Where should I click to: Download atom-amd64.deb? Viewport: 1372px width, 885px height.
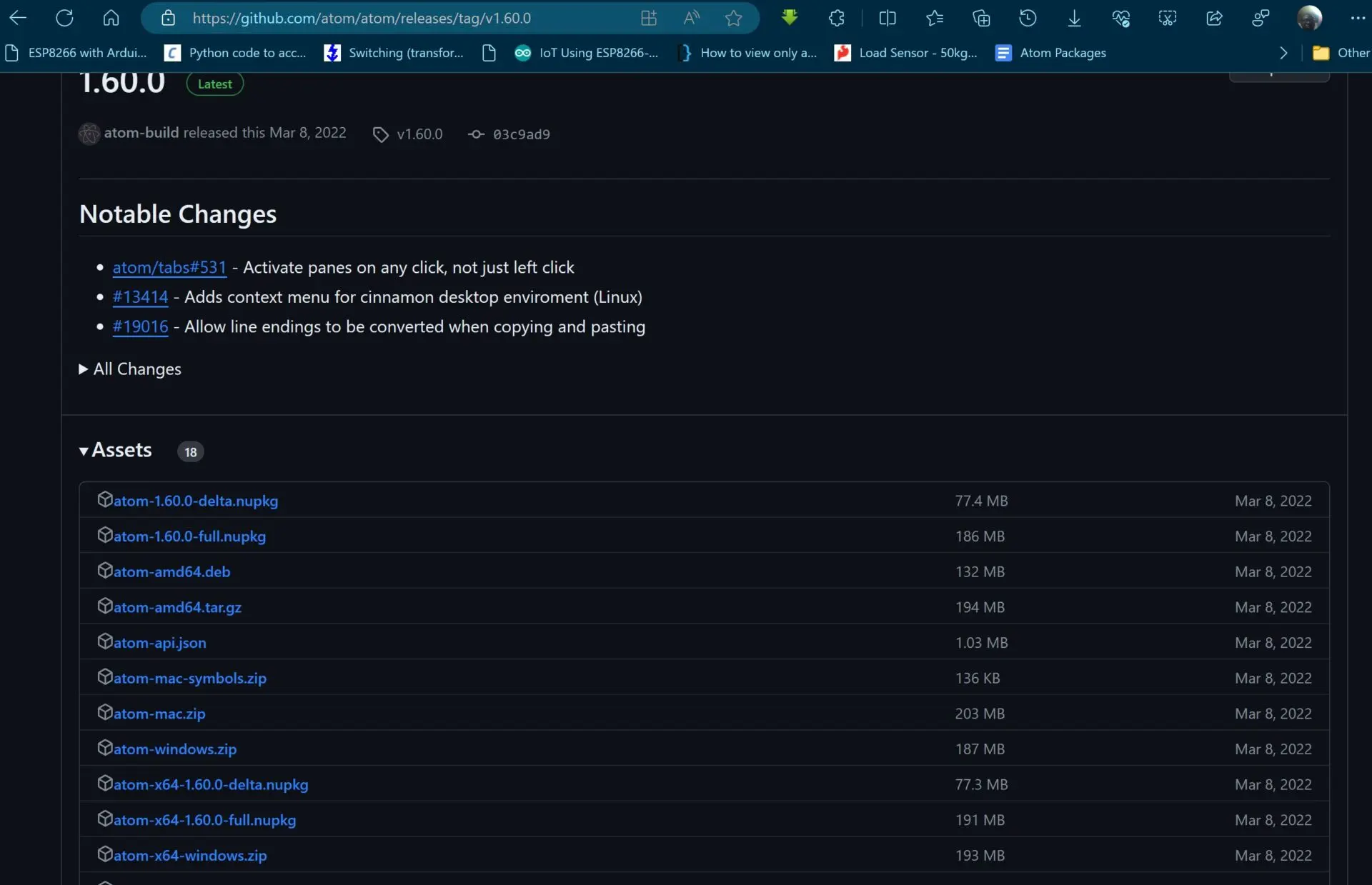171,572
